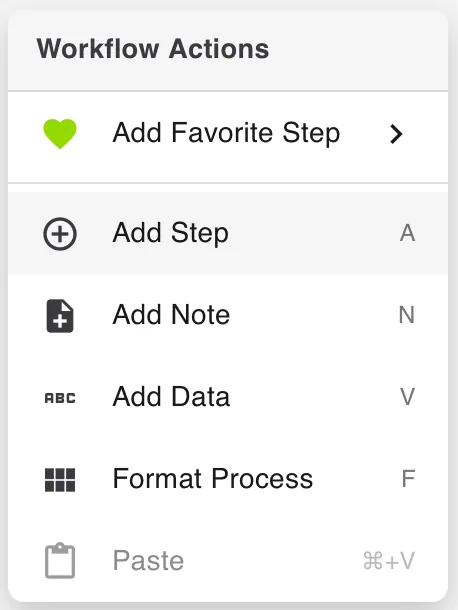Click the grid Format Process icon
Screen dimensions: 458x610
coord(60,480)
